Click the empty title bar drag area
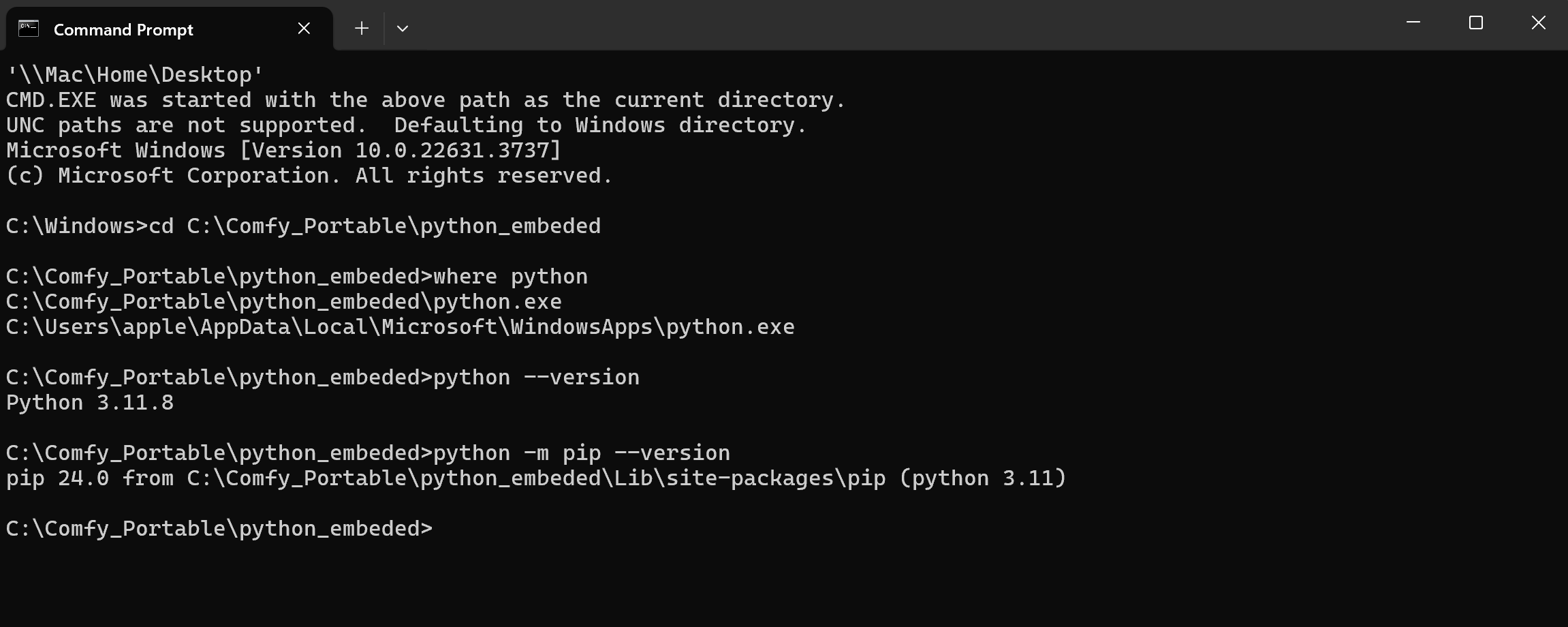Screen dimensions: 1568x627 pos(885,26)
